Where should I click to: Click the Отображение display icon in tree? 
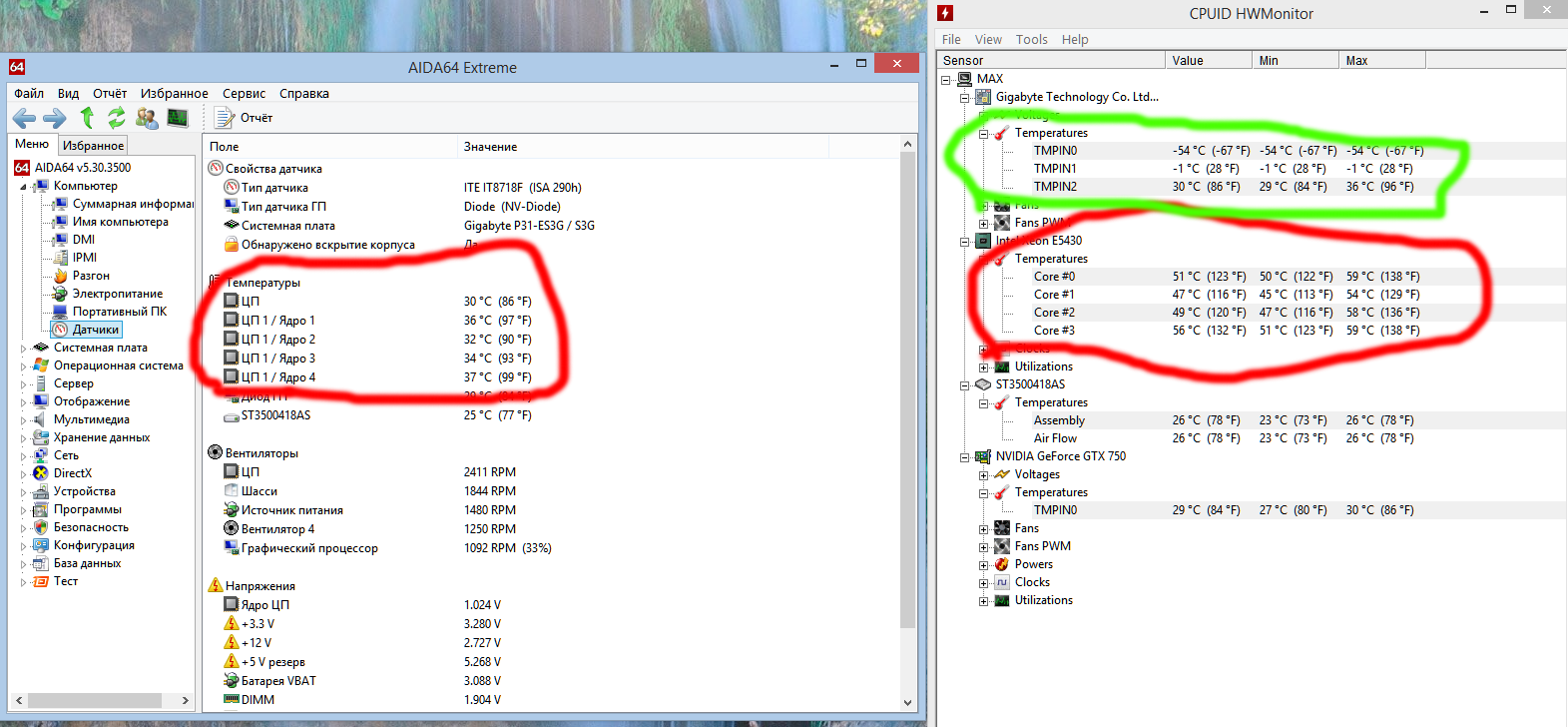[x=41, y=401]
